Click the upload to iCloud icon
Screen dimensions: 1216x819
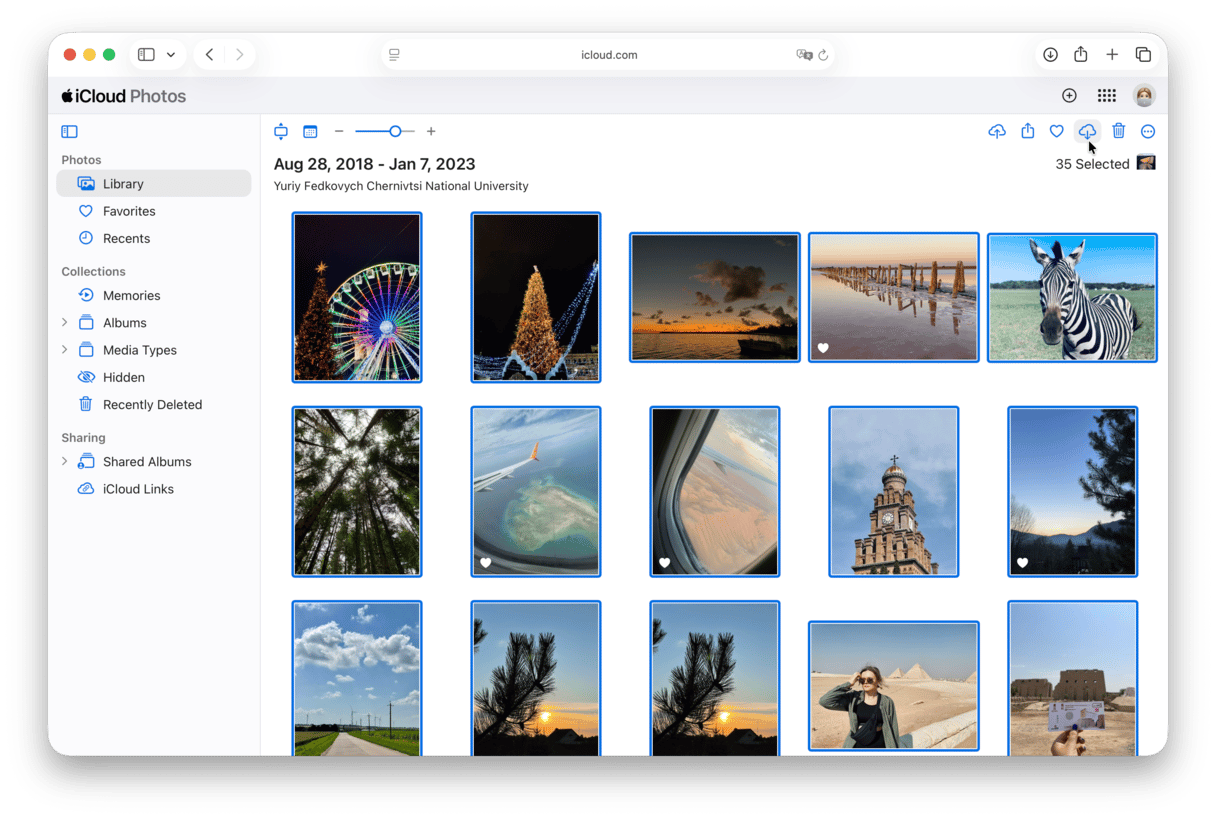point(997,131)
